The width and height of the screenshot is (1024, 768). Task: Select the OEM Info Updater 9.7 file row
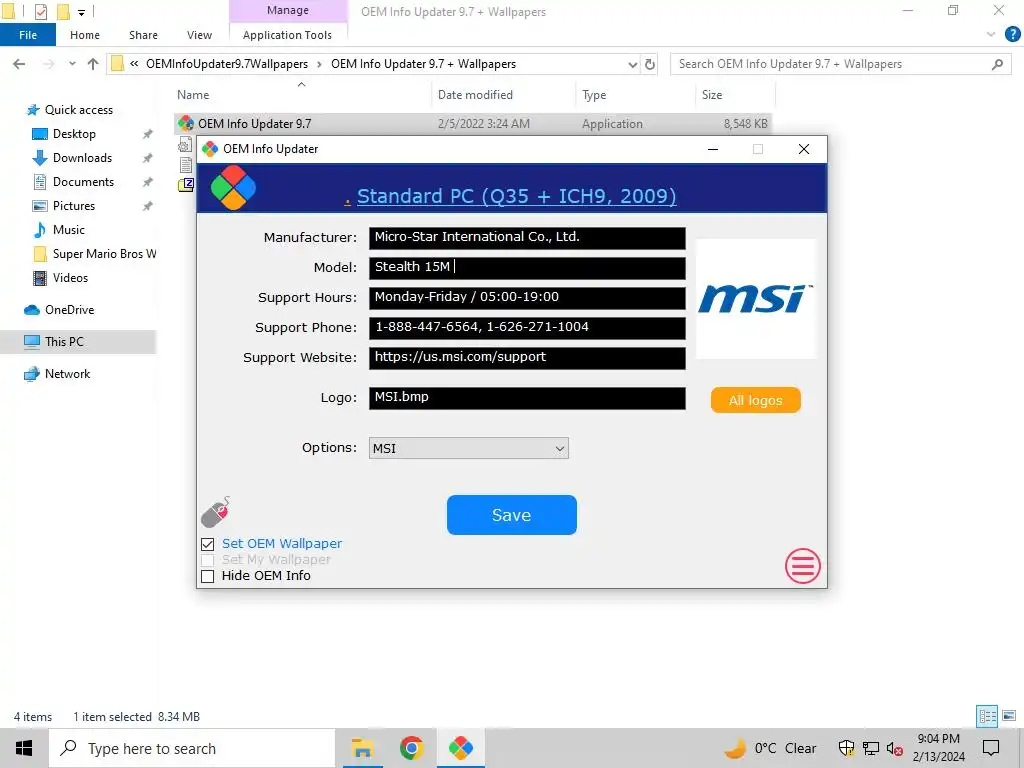point(473,123)
